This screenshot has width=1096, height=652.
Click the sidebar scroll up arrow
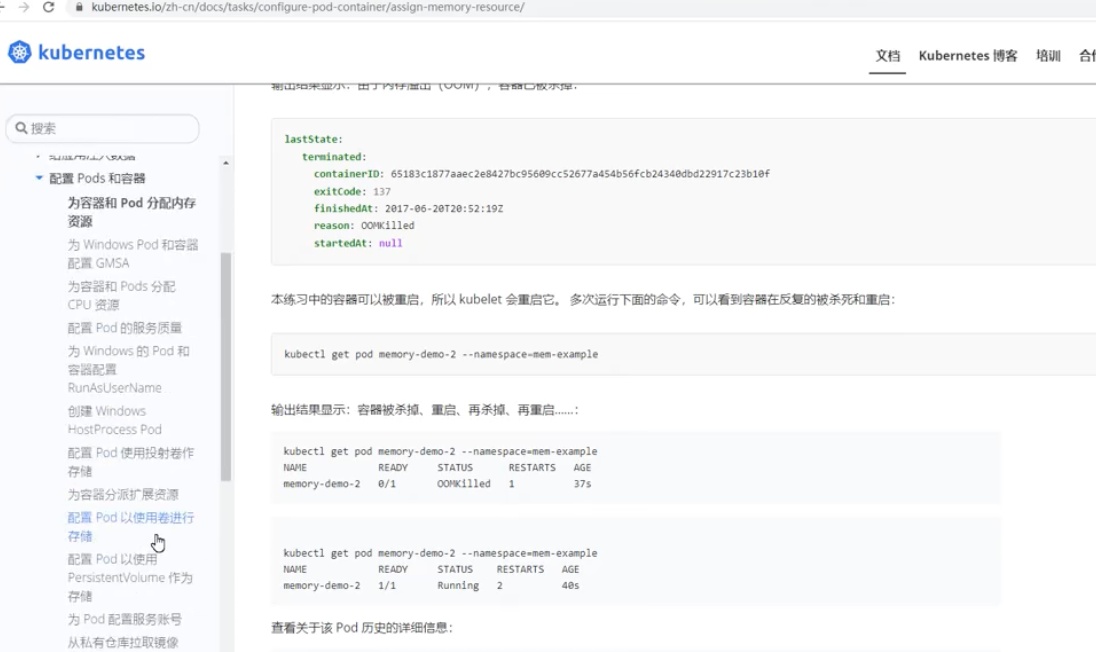[x=226, y=163]
